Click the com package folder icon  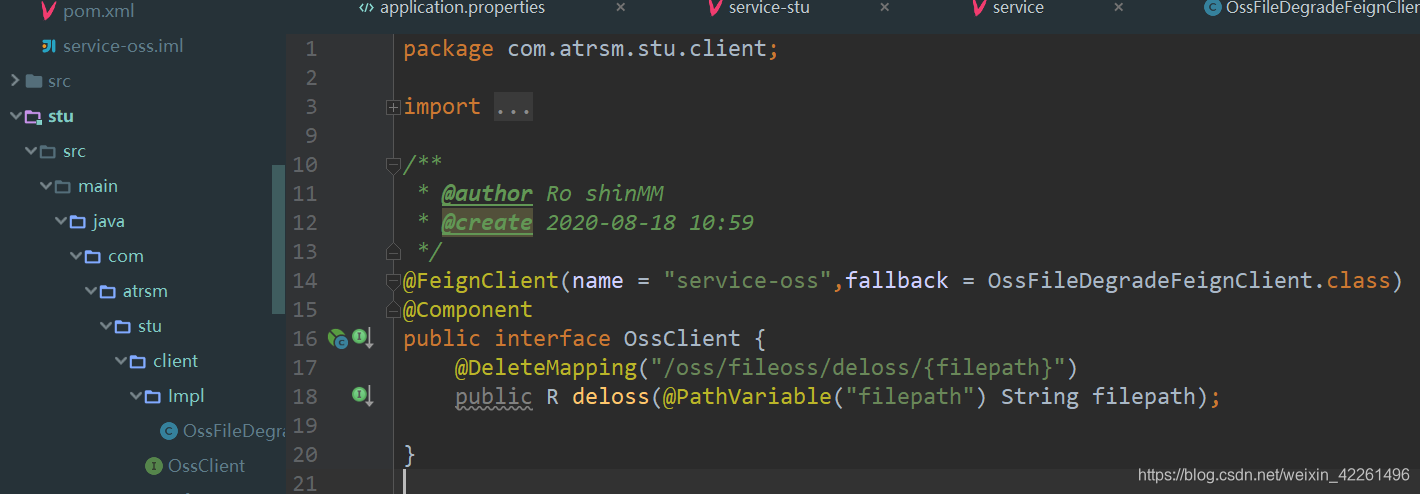tap(93, 256)
